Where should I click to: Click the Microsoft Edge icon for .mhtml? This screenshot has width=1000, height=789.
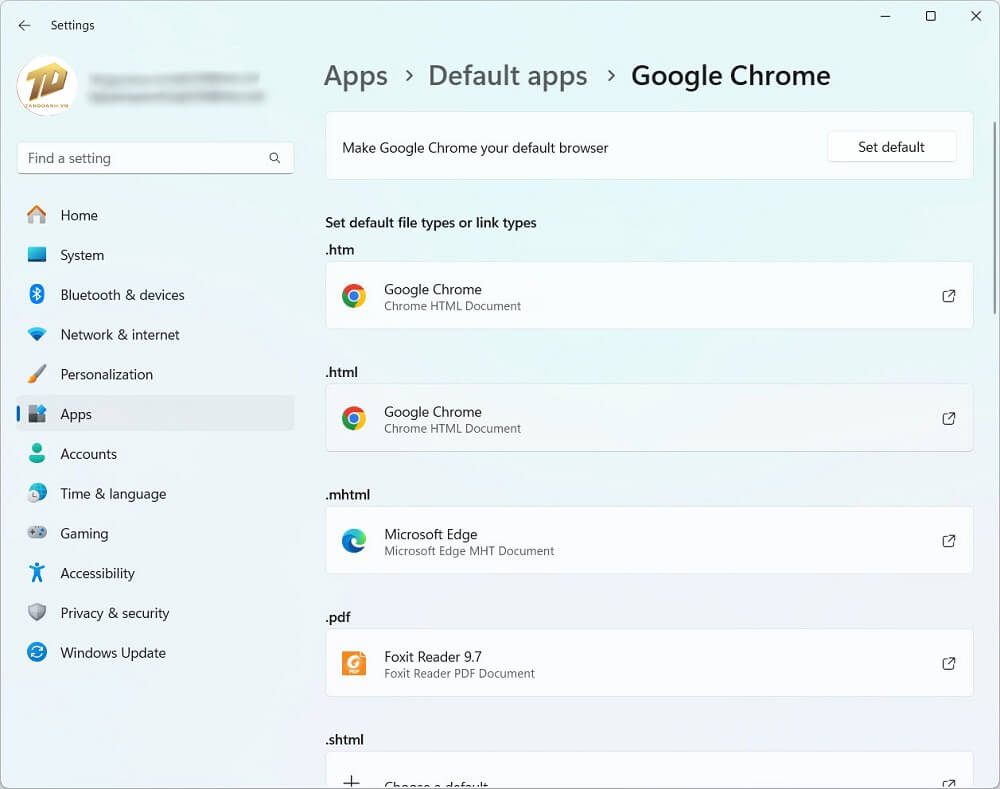354,541
